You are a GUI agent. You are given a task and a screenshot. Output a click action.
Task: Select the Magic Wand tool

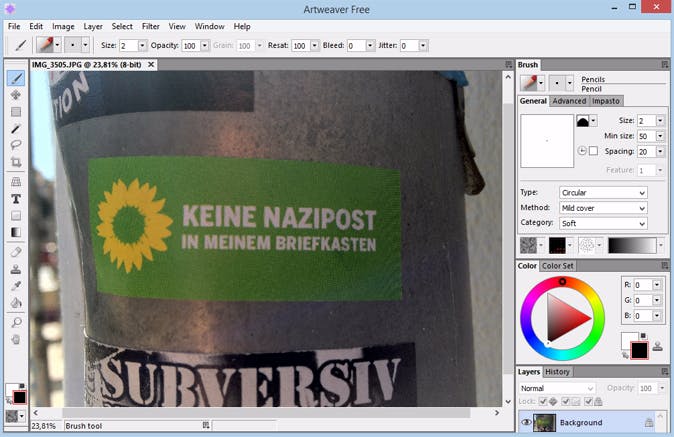16,128
